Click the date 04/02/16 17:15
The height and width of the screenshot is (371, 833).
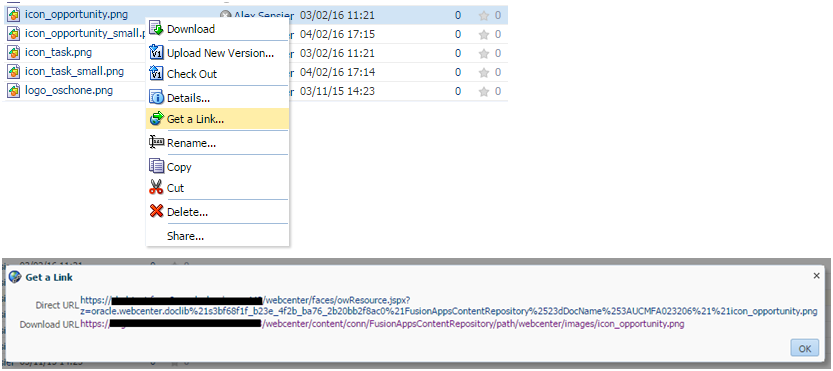[x=337, y=35]
